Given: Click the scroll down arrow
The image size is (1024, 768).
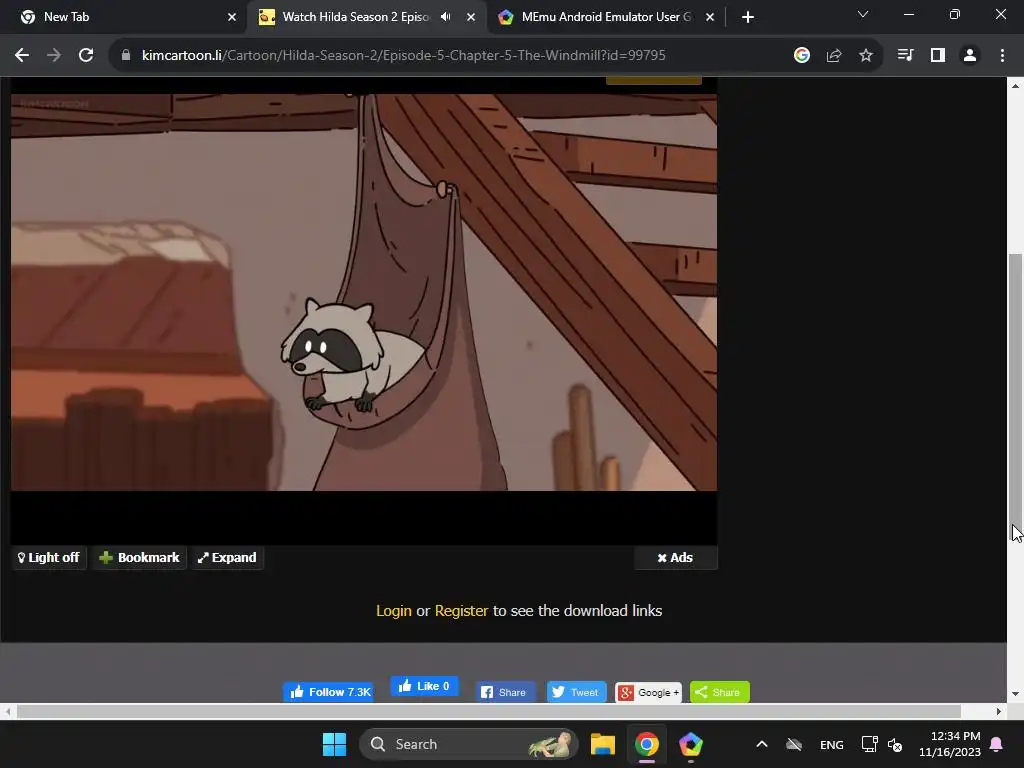Looking at the screenshot, I should pyautogui.click(x=1015, y=694).
